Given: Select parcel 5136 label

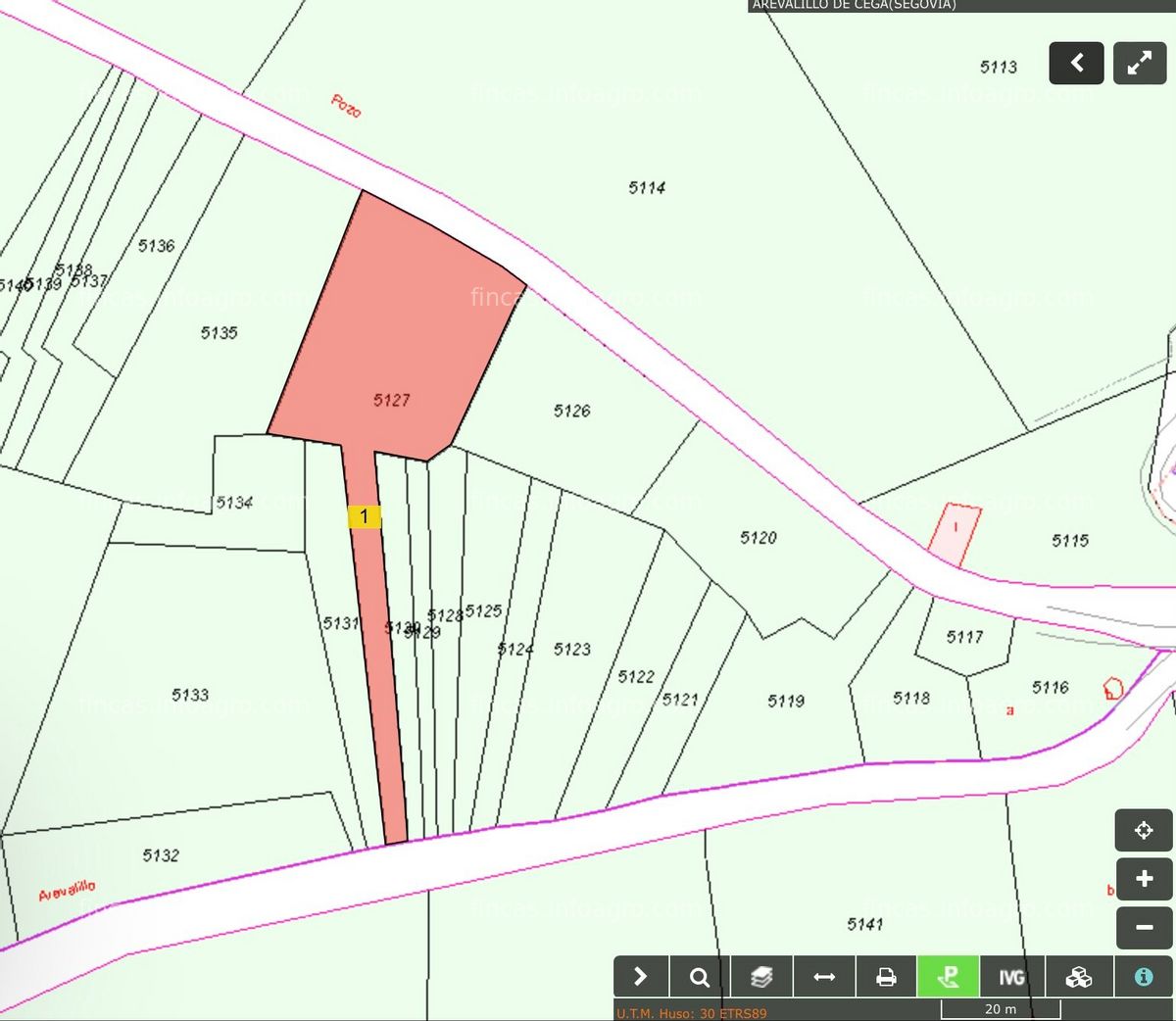Looking at the screenshot, I should (x=157, y=246).
